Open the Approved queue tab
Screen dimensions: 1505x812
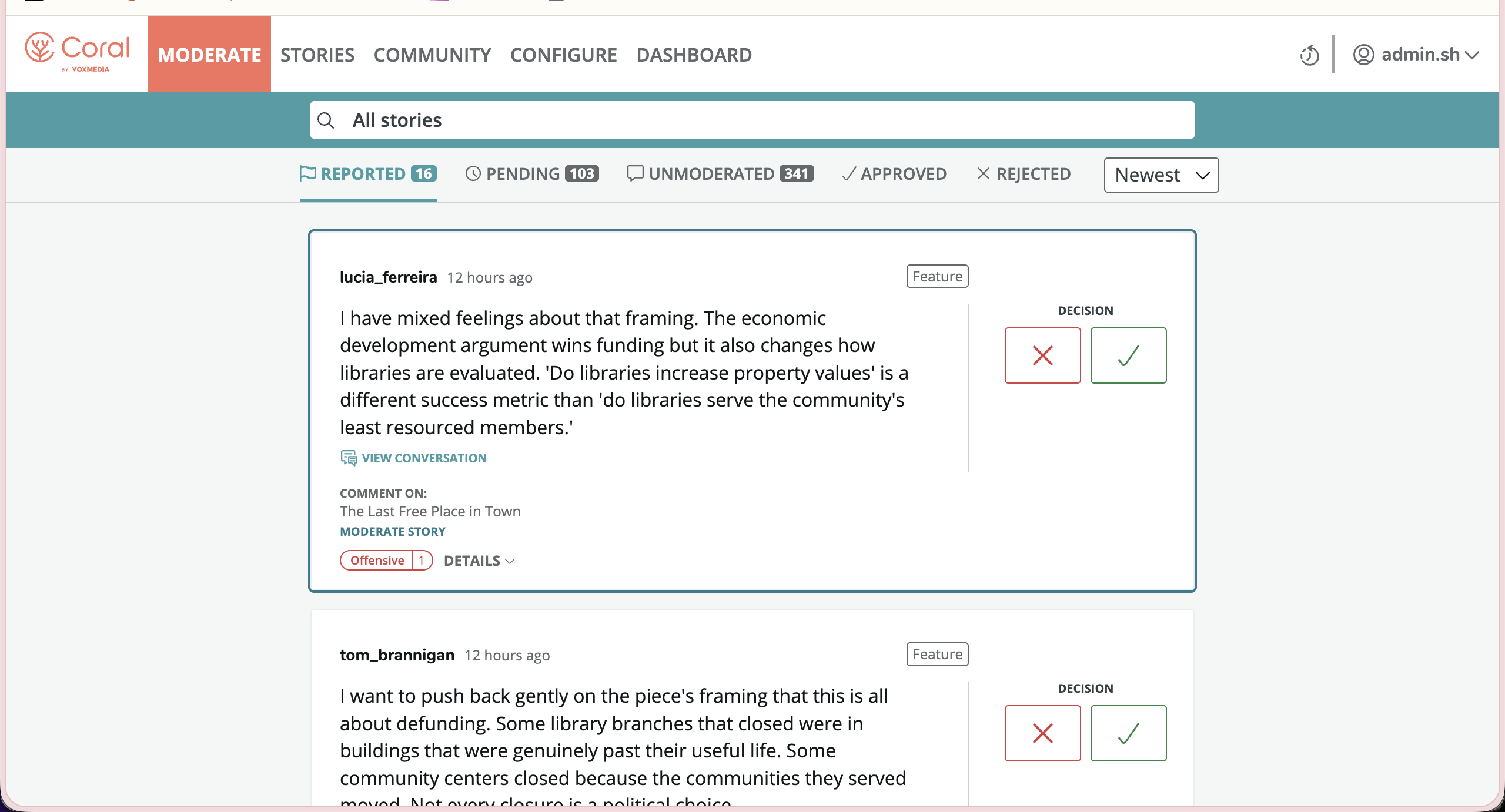coord(894,174)
